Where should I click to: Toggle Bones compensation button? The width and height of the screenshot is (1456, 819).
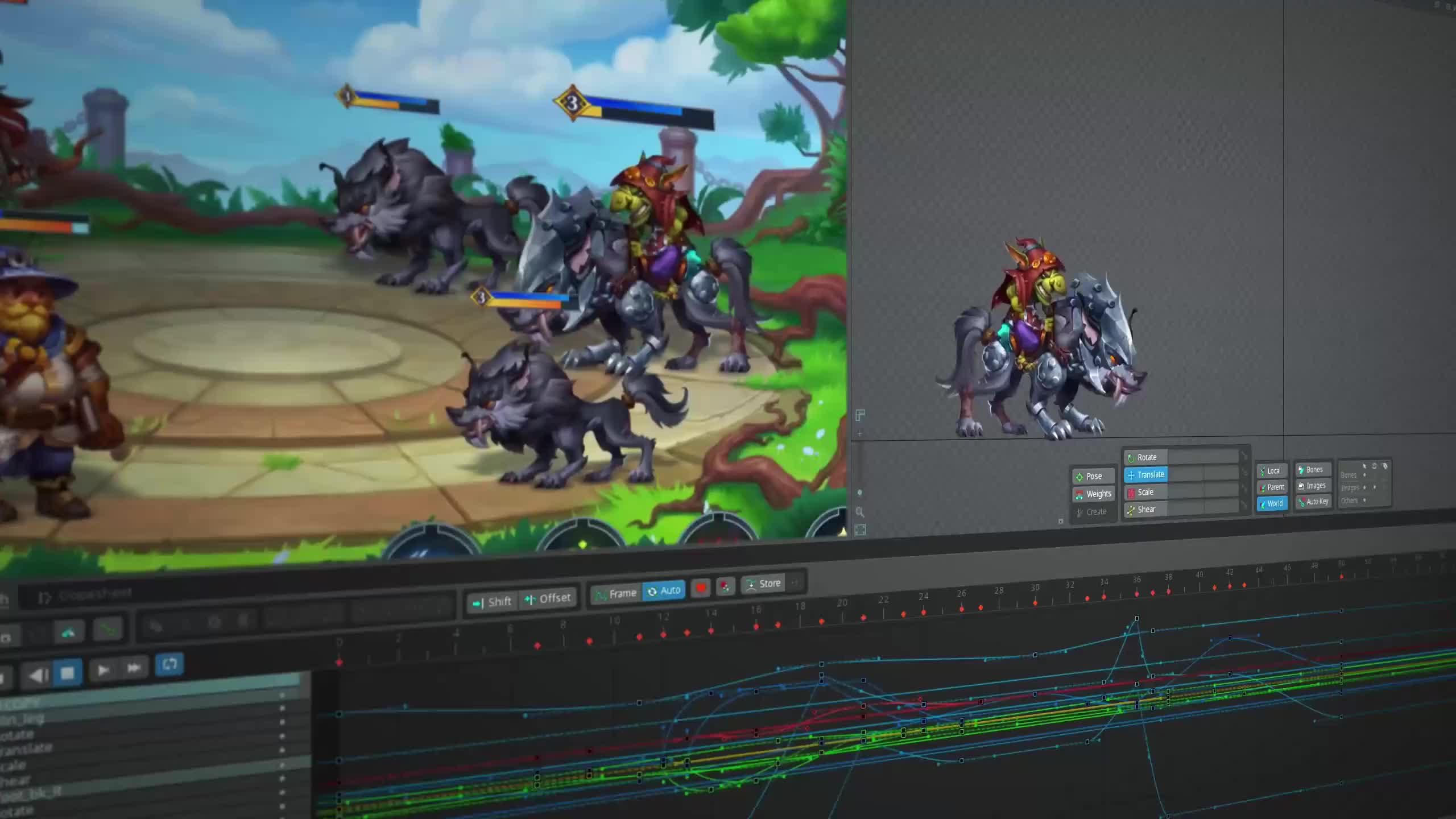tap(1313, 470)
